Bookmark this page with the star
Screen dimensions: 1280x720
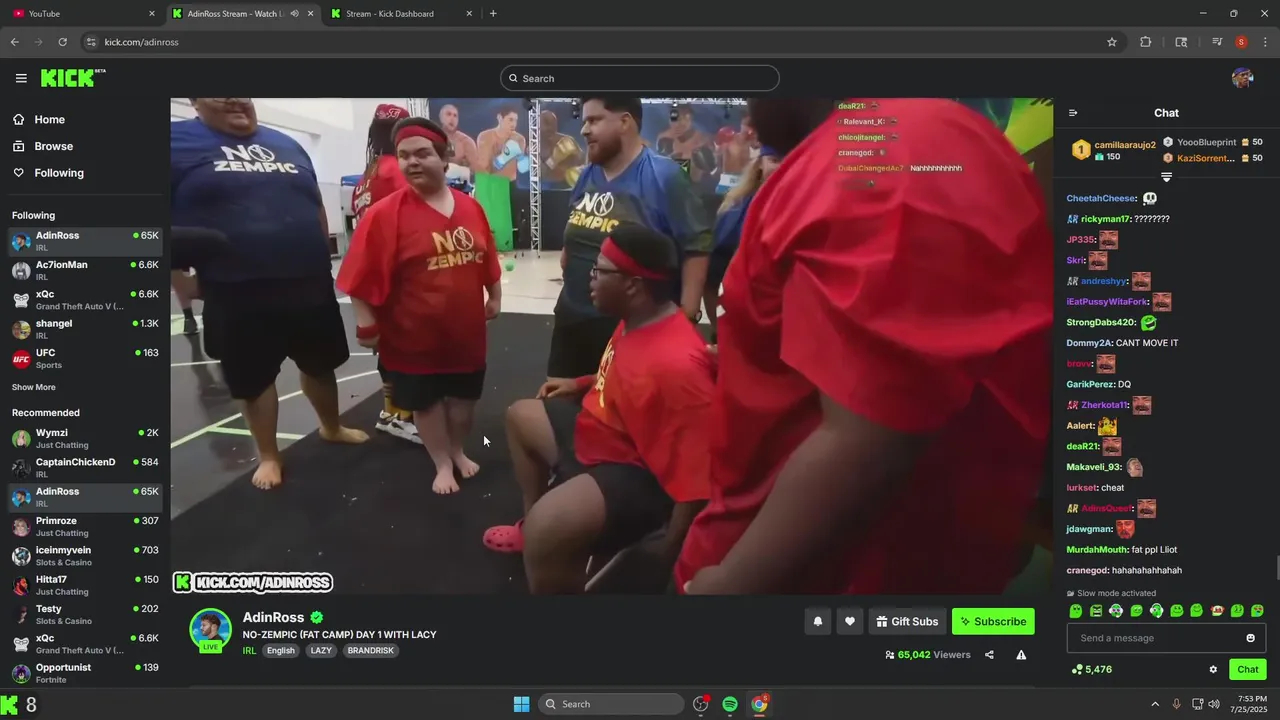pyautogui.click(x=1111, y=42)
